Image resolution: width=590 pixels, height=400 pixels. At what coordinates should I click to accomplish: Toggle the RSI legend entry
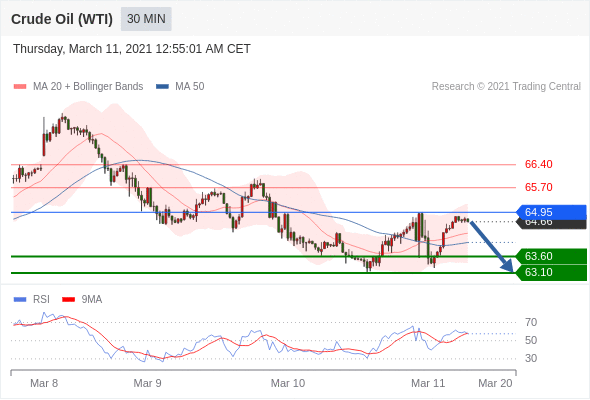coord(32,300)
